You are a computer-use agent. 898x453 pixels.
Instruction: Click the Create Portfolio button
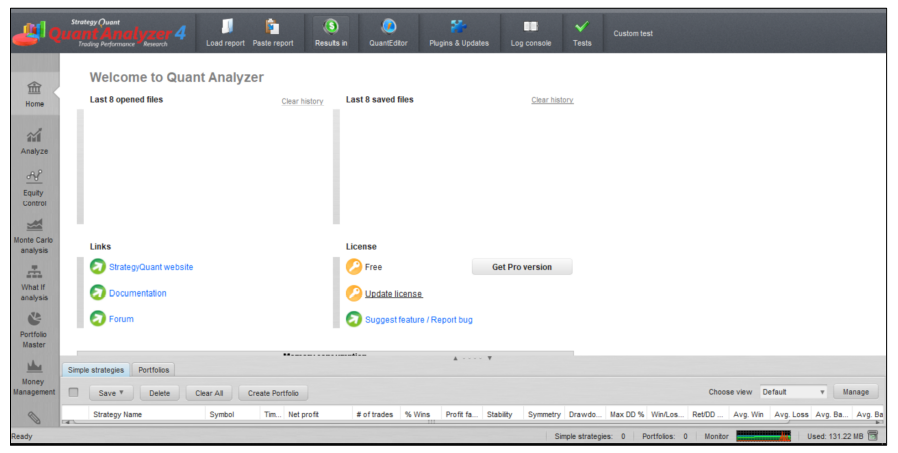[x=273, y=393]
